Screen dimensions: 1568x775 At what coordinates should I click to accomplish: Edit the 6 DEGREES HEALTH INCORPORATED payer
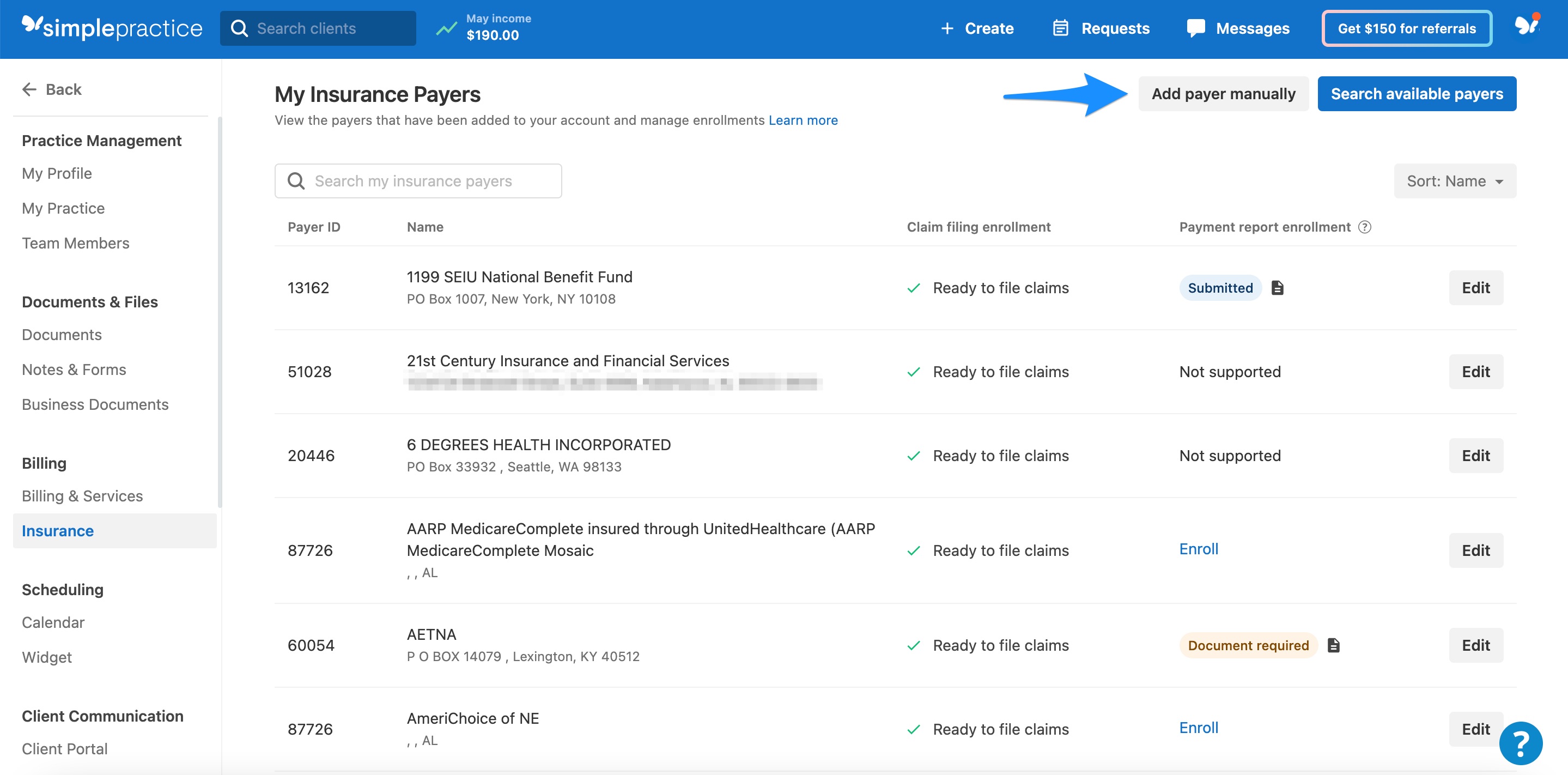point(1475,456)
